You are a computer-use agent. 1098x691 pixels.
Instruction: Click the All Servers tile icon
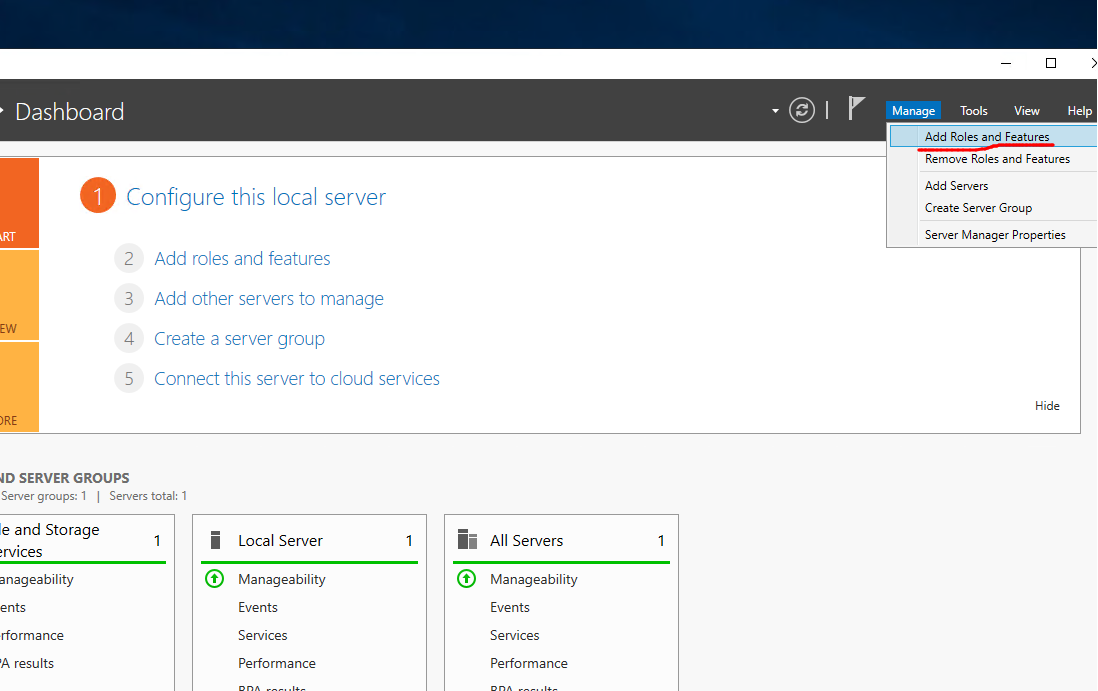coord(467,540)
